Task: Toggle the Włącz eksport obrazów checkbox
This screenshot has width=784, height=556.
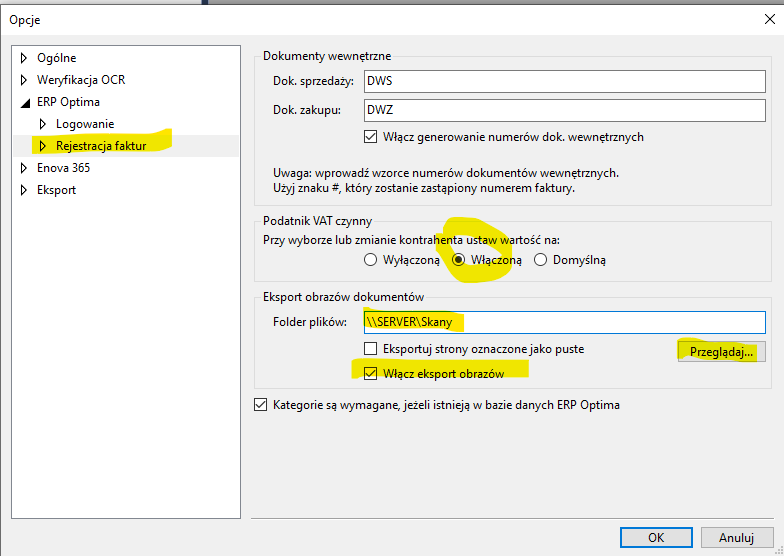Action: tap(370, 374)
